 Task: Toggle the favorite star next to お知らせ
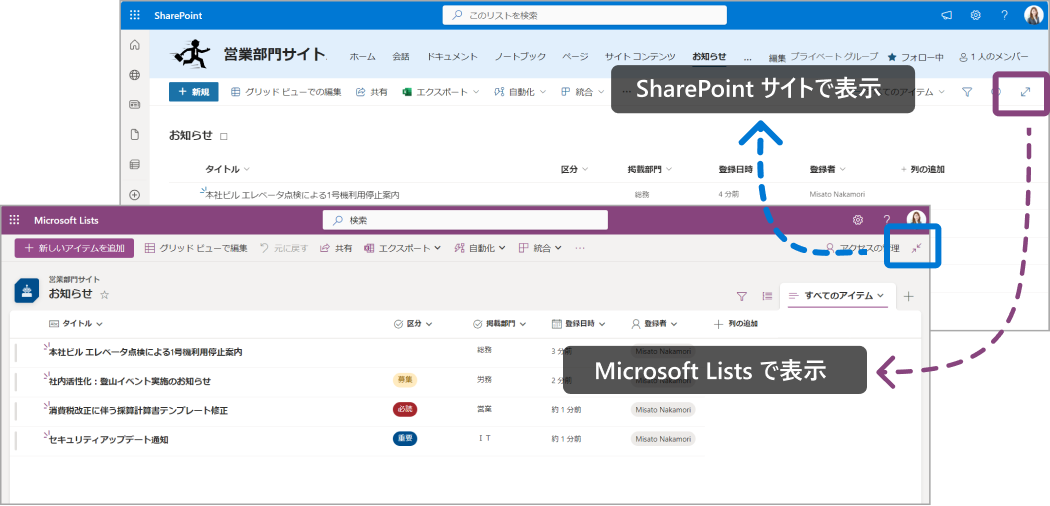coord(104,294)
